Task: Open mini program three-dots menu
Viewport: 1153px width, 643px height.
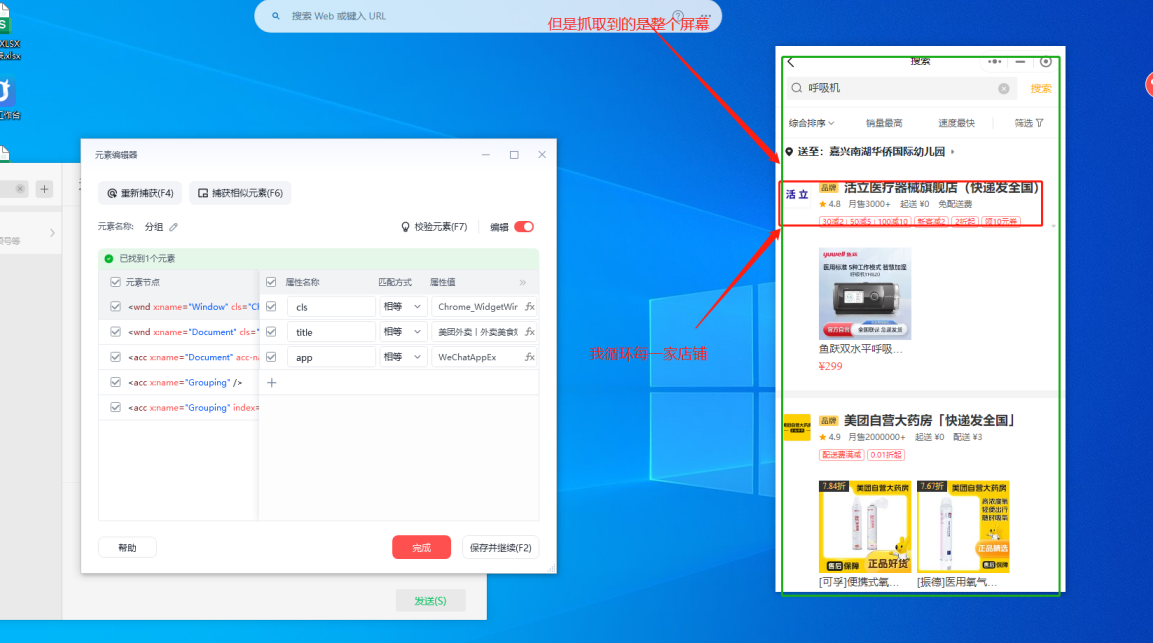Action: coord(994,62)
